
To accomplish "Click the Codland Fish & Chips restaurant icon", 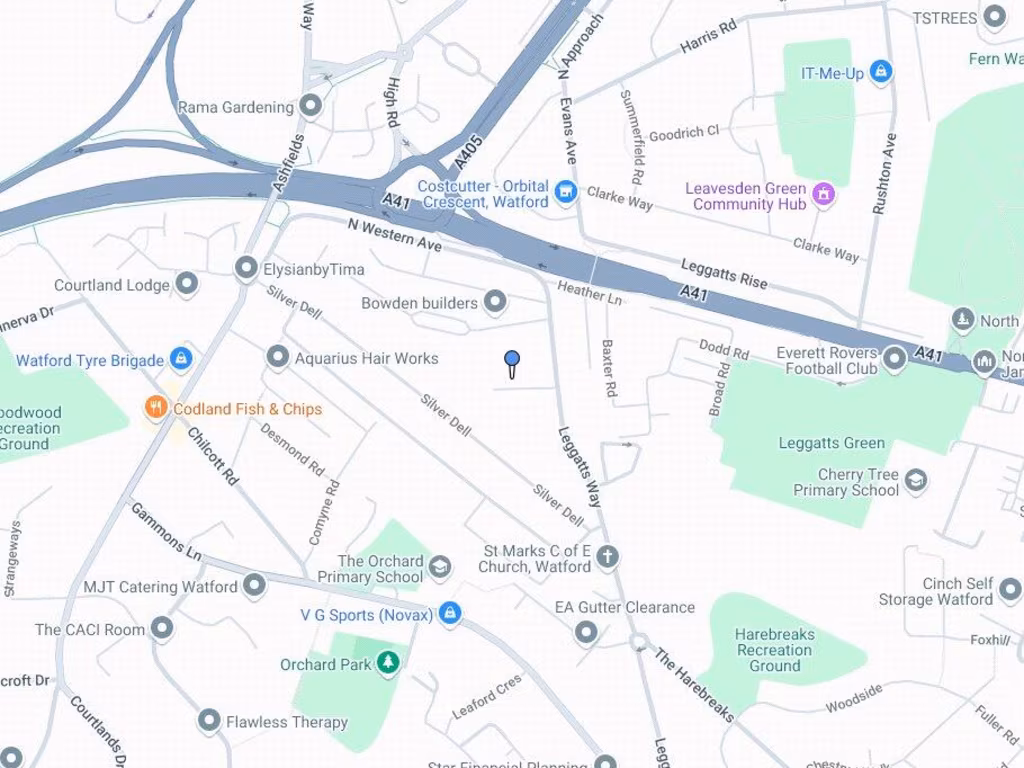I will pyautogui.click(x=155, y=408).
